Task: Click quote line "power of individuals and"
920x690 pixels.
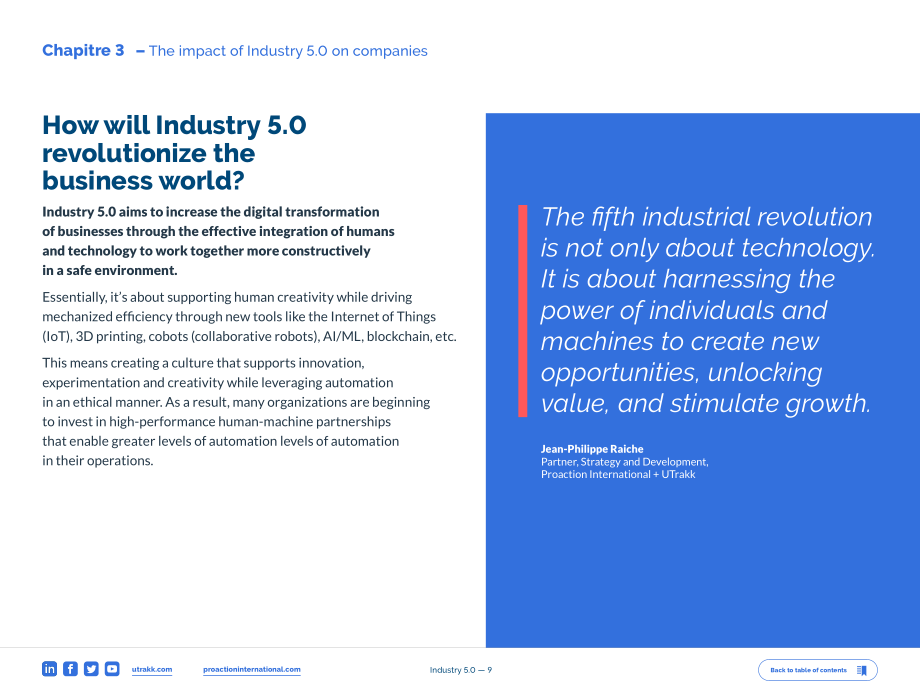Action: coord(684,310)
